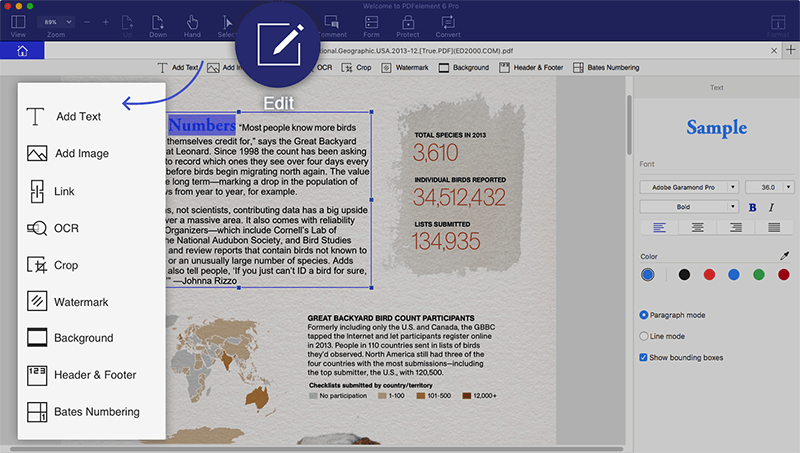Align text center
The width and height of the screenshot is (800, 453).
click(697, 228)
